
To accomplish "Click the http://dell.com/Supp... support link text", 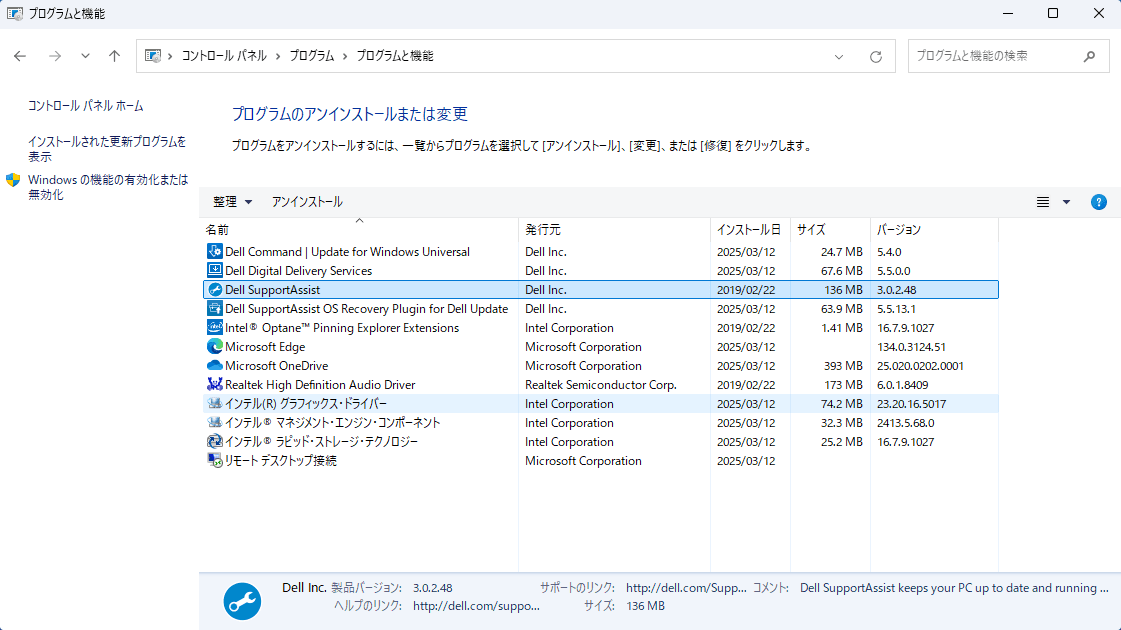I will [x=686, y=588].
